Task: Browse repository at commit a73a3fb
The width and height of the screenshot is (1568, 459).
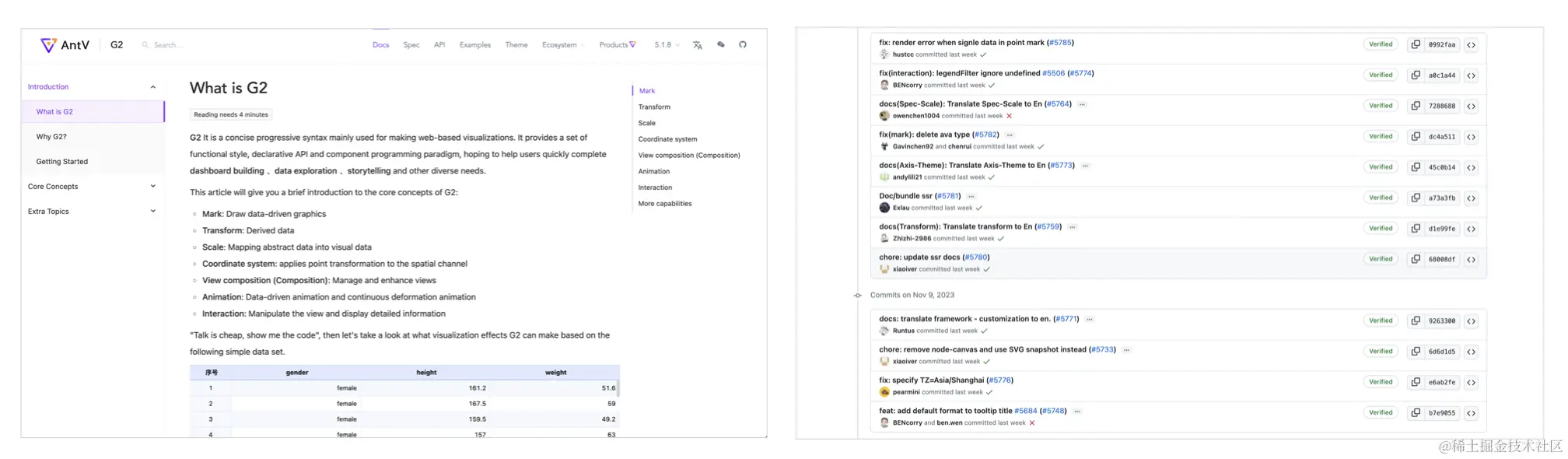Action: coord(1471,198)
